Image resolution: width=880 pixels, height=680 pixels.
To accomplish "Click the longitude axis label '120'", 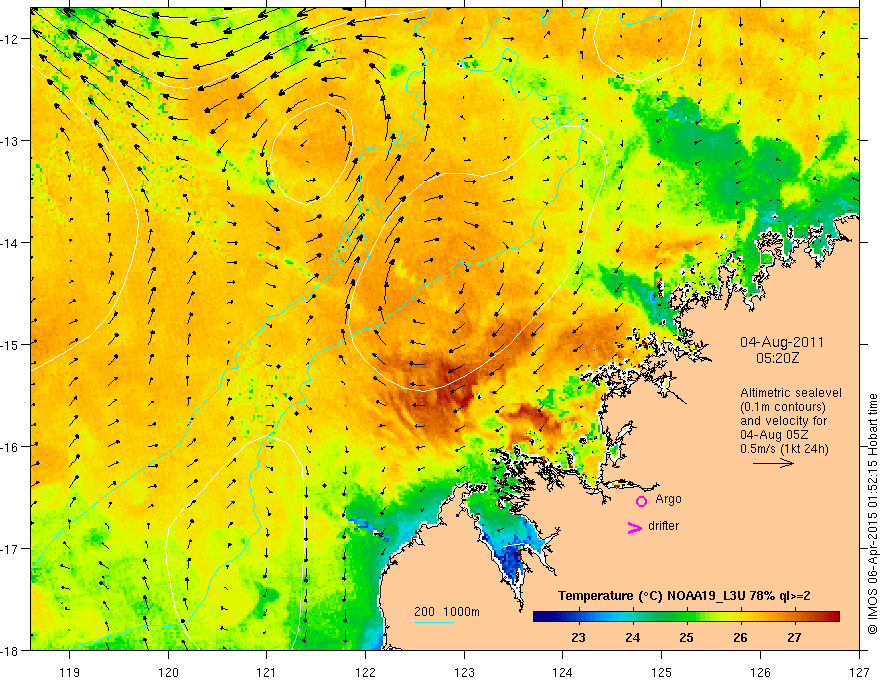I will (168, 672).
